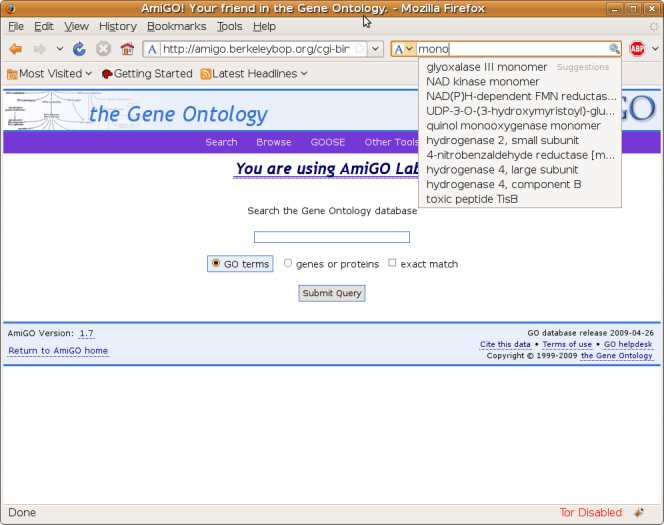Open the Adblock Plus dropdown arrow
This screenshot has height=525, width=664.
[655, 49]
